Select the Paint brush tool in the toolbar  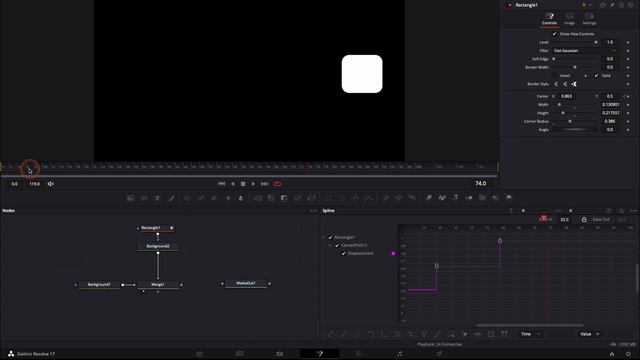coord(172,198)
